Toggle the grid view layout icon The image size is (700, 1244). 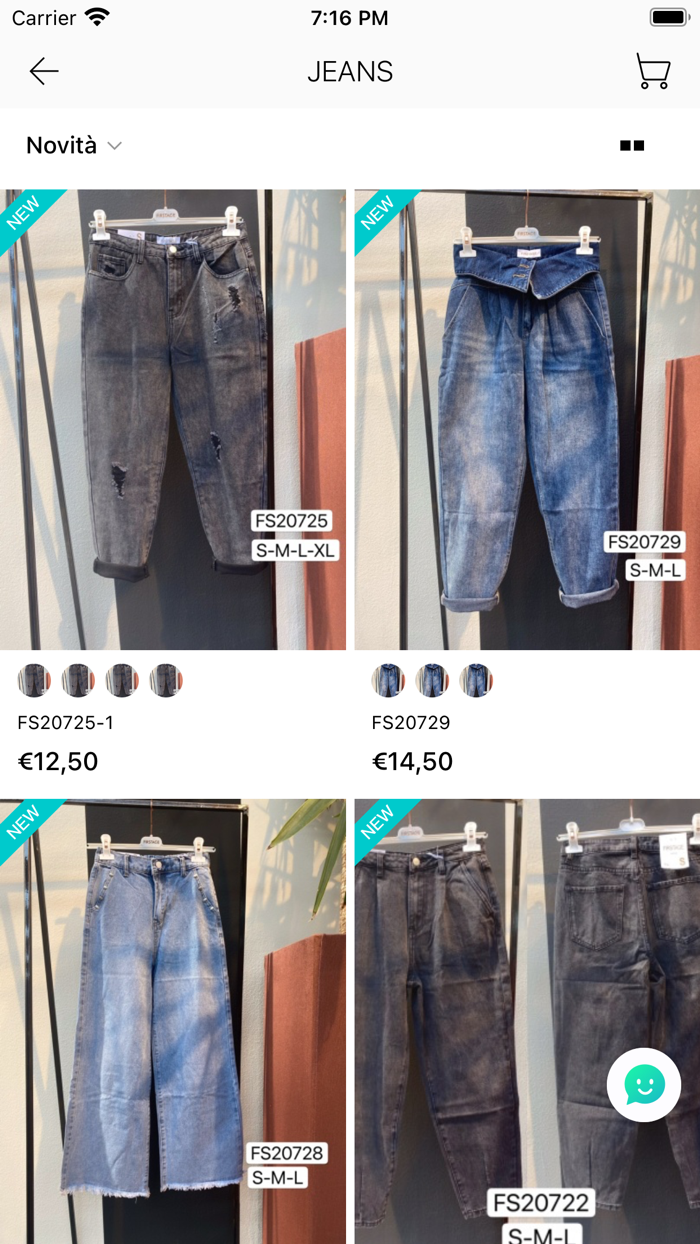pos(632,145)
